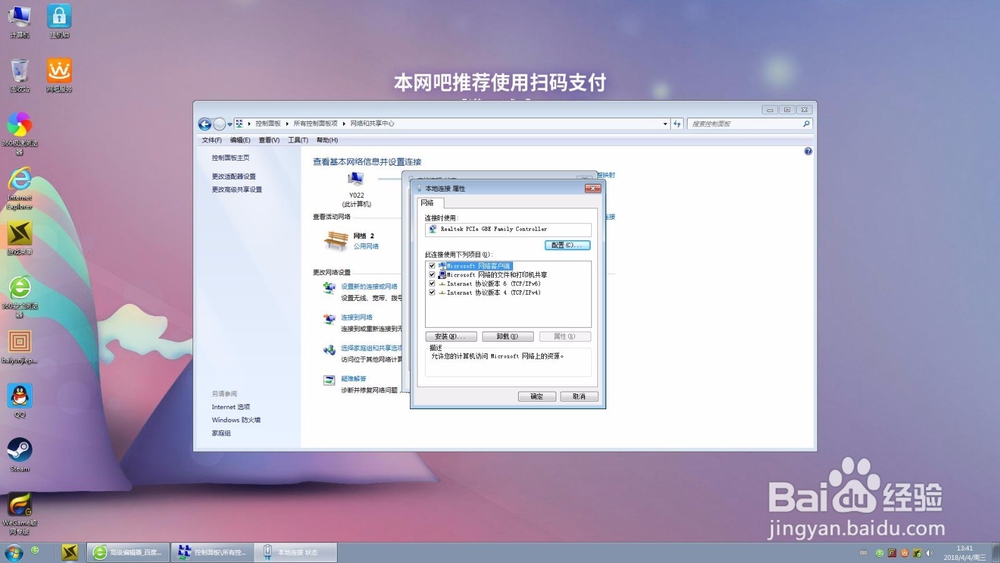Image resolution: width=1000 pixels, height=563 pixels.
Task: Open 更改高级共享设置 link
Action: [237, 189]
